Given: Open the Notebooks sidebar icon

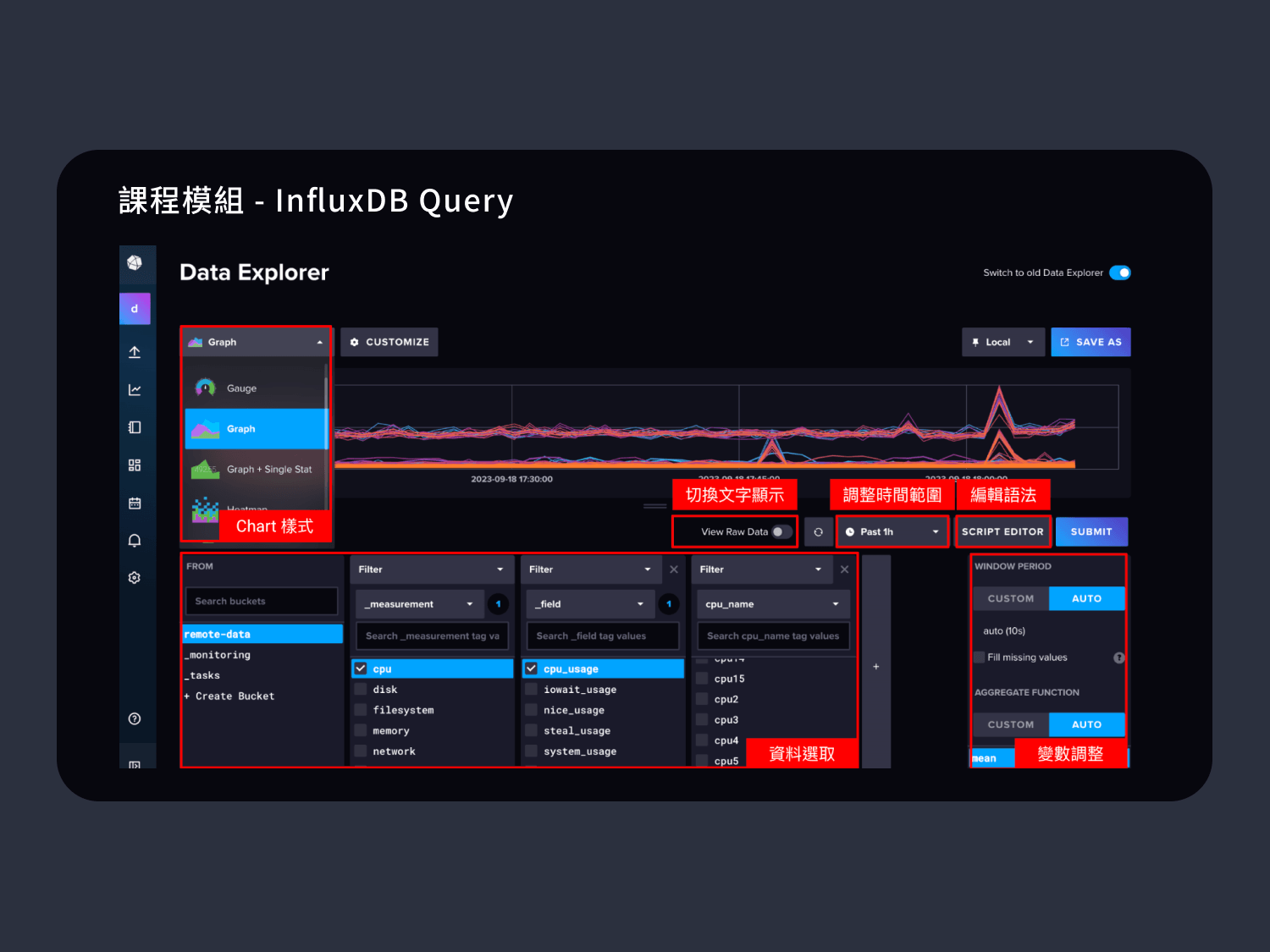Looking at the screenshot, I should click(135, 427).
